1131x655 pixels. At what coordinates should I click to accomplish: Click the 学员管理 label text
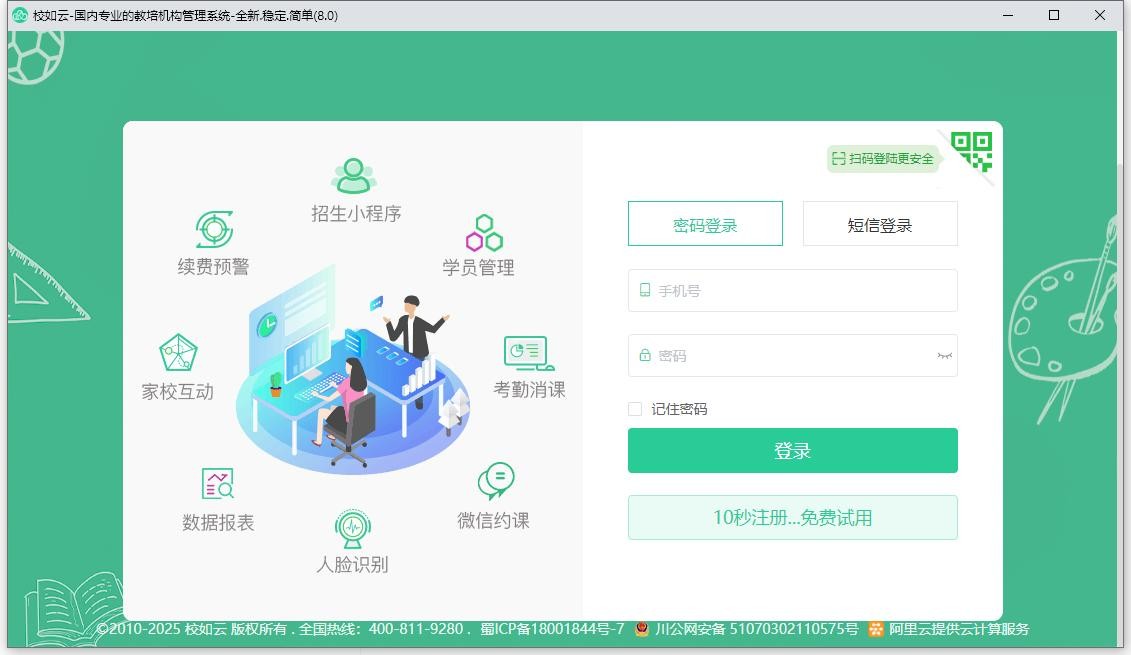(x=478, y=268)
